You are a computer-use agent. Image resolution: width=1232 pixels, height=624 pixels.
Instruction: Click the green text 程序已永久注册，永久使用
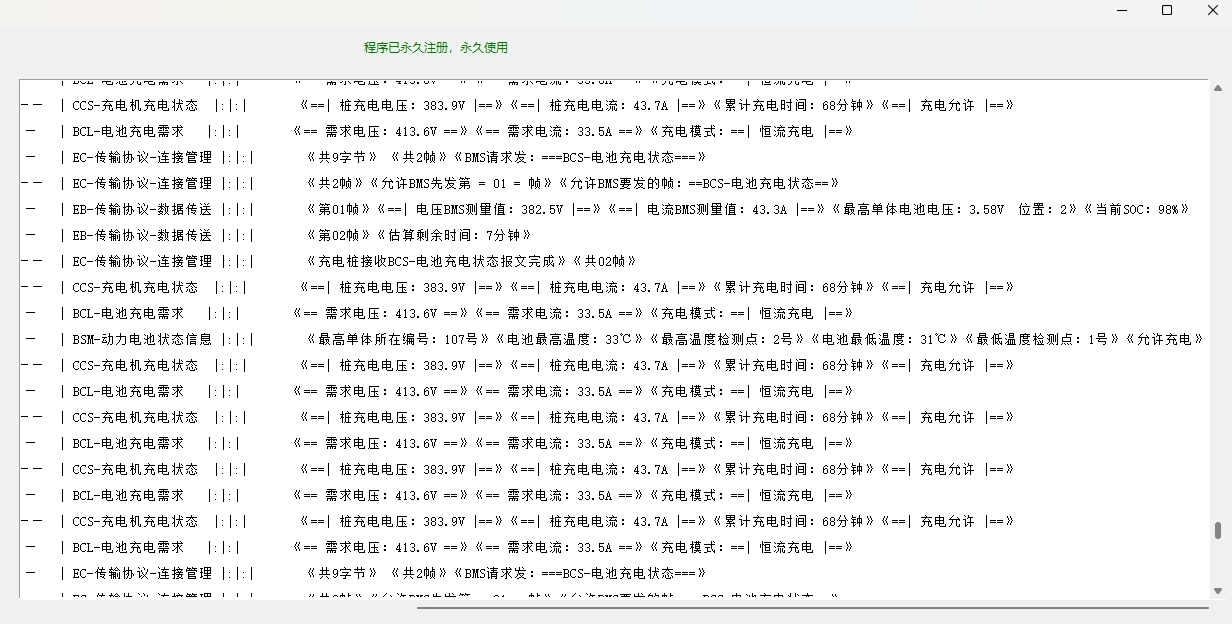[436, 48]
